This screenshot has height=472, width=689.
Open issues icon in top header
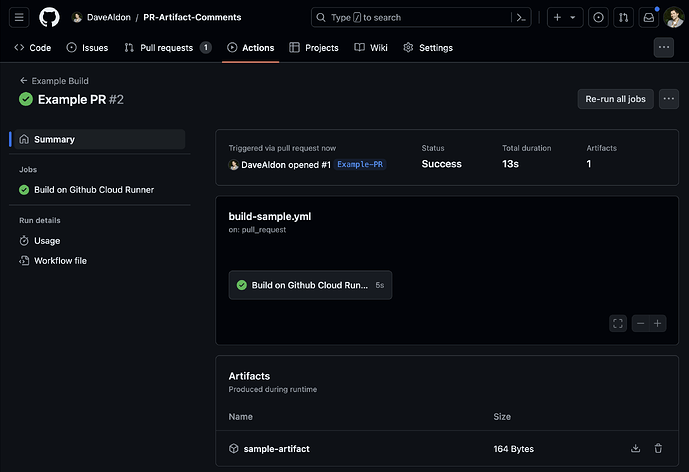598,17
